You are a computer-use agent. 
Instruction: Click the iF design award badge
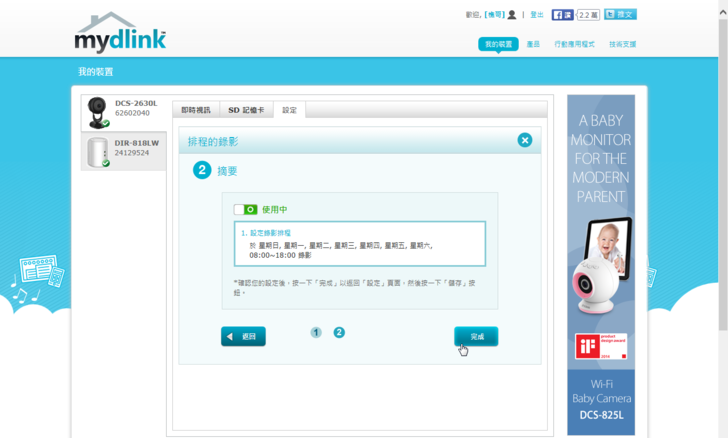tap(601, 346)
